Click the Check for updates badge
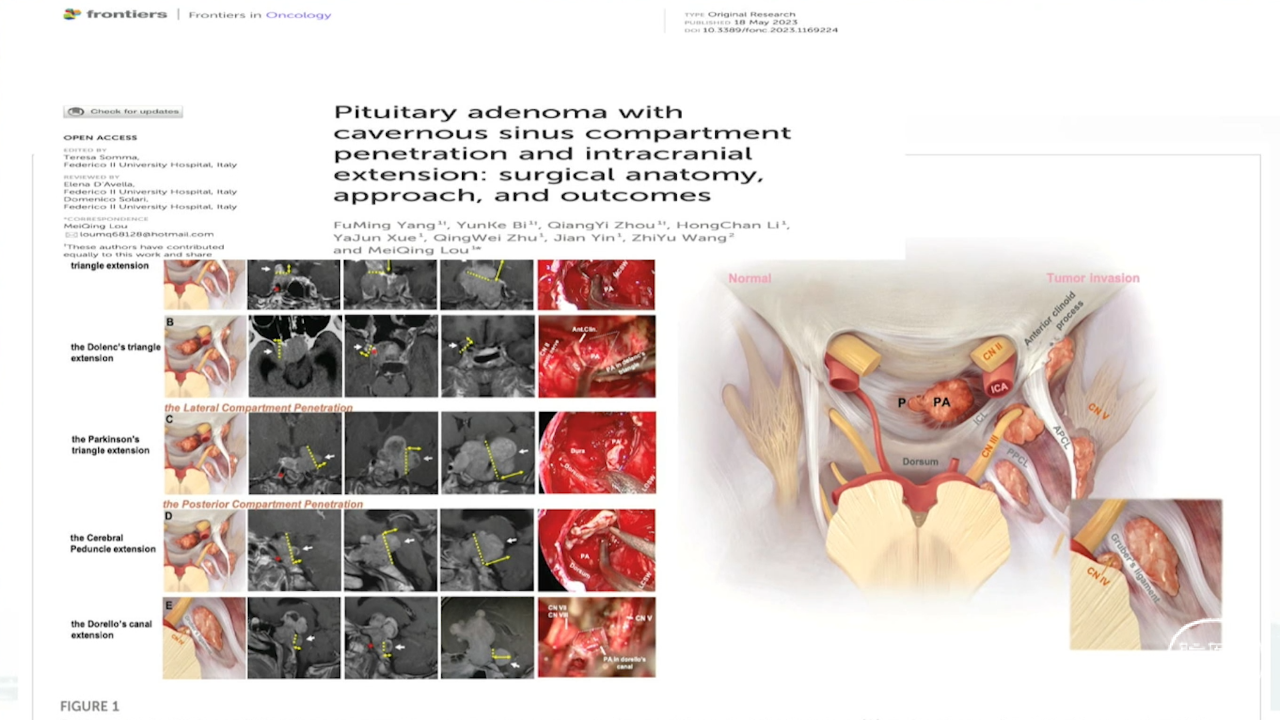Screen dimensions: 1280x720 pyautogui.click(x=123, y=111)
